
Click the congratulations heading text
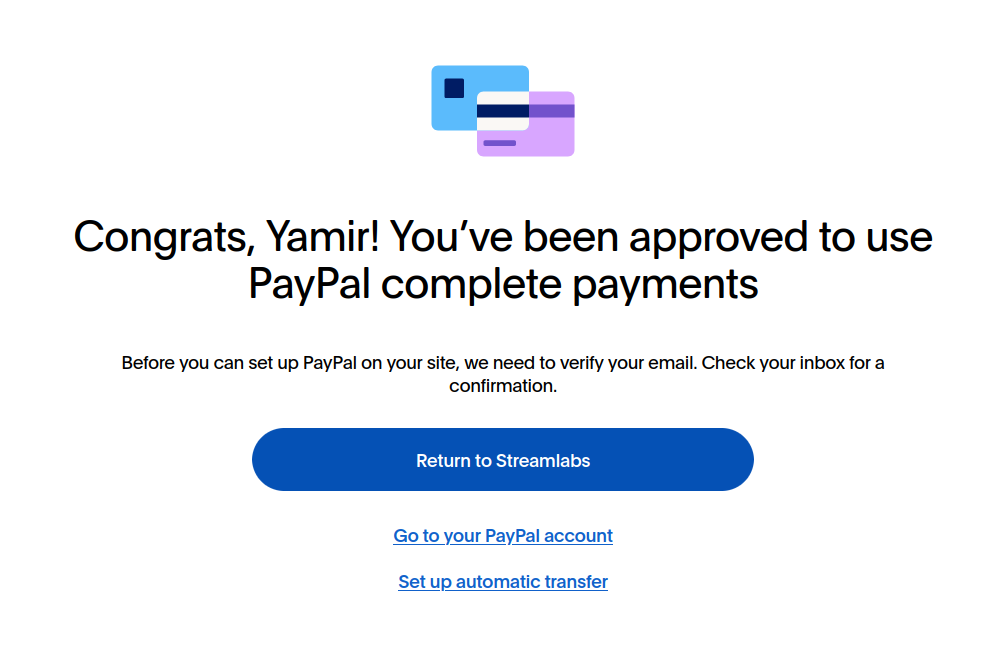[x=502, y=260]
